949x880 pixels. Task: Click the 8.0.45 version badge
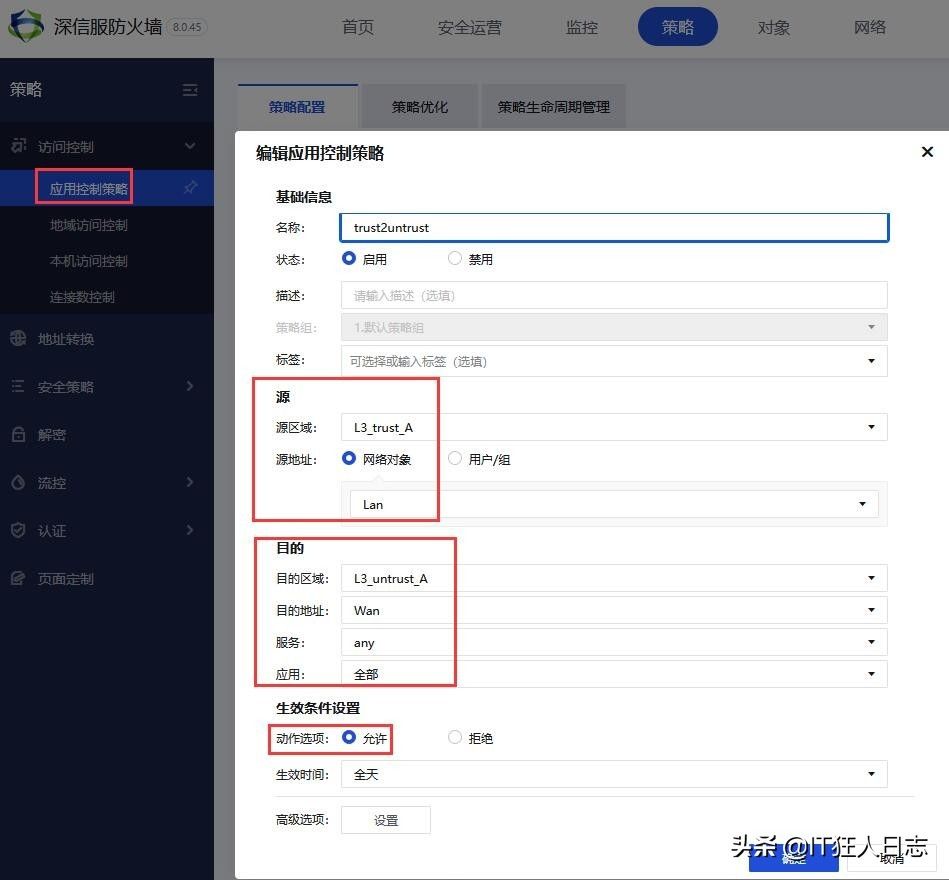[187, 27]
